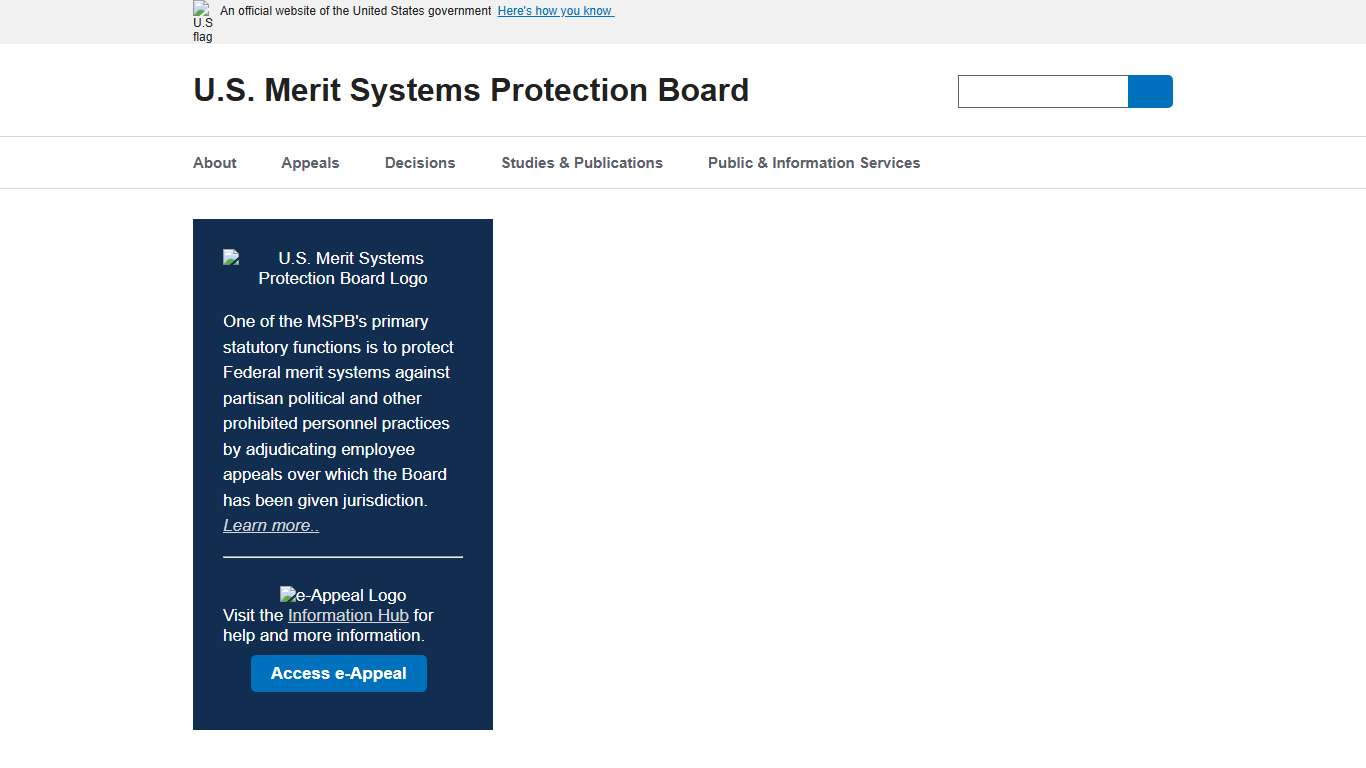Open Public & Information Services section
This screenshot has height=768, width=1366.
tap(813, 162)
